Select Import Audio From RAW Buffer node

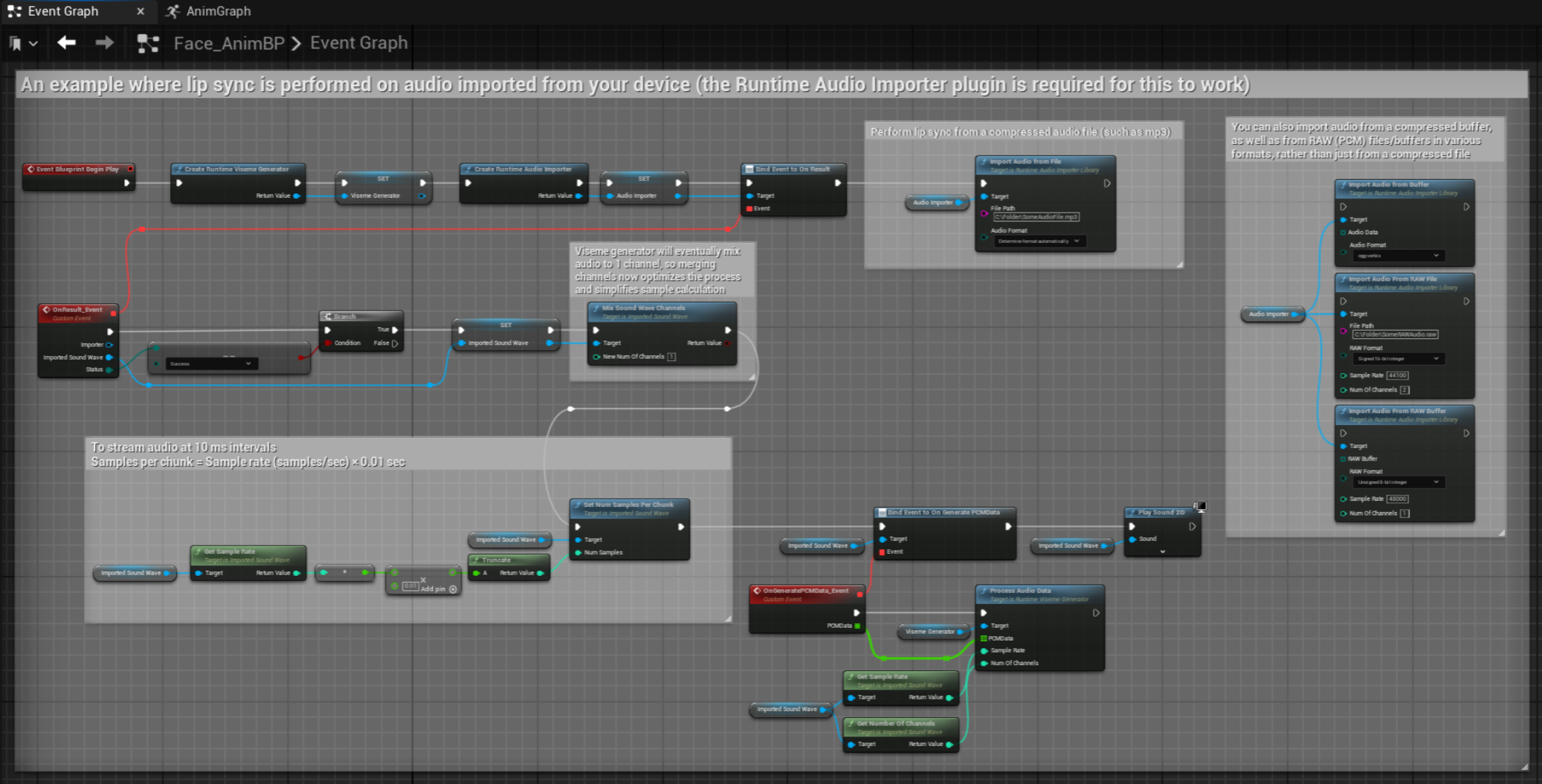pos(1404,463)
